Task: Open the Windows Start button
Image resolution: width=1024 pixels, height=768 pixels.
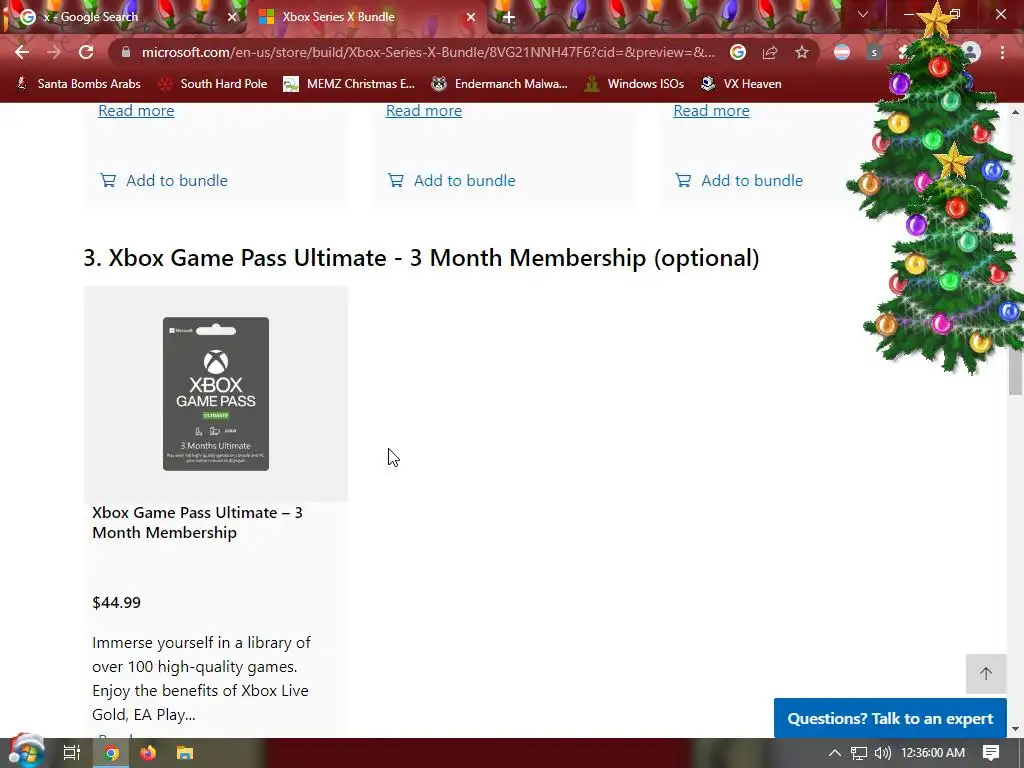Action: click(26, 752)
